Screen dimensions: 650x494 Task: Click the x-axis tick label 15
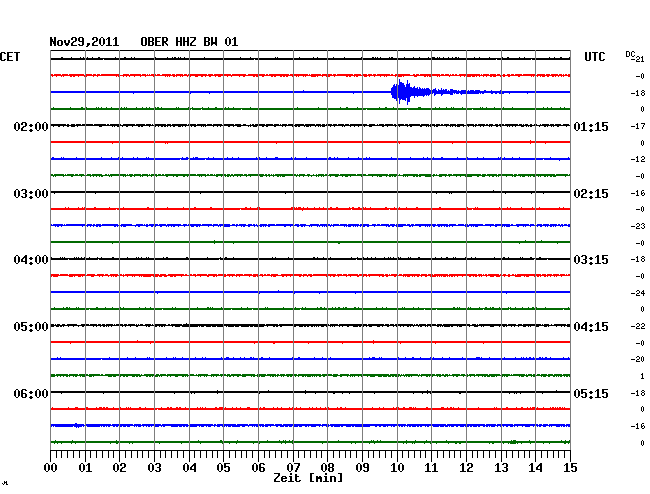(570, 468)
